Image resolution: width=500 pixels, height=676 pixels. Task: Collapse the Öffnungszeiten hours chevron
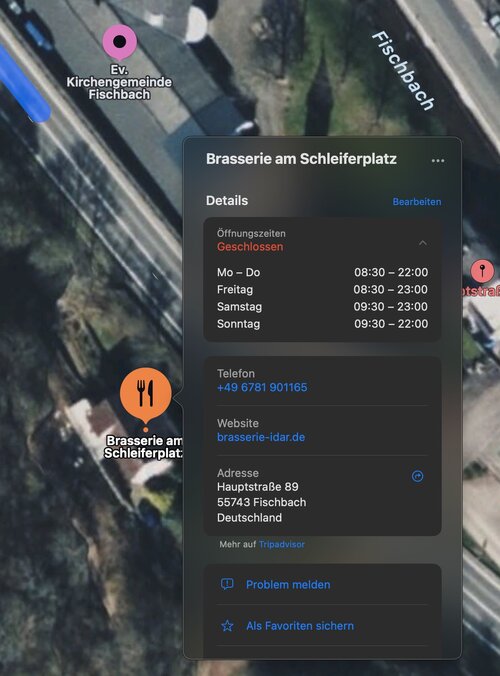[x=423, y=243]
